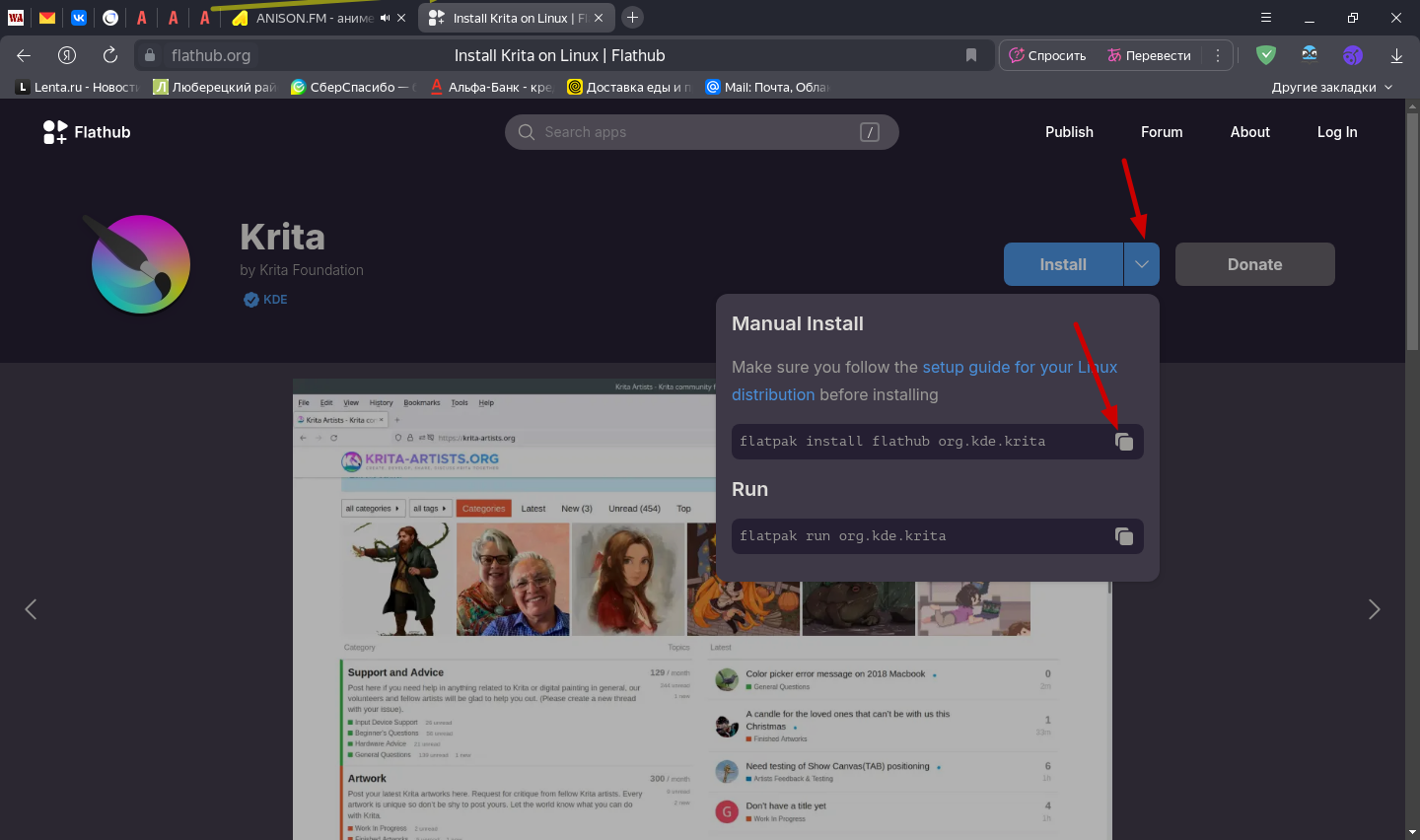Focus the flathub.org address bar
Screen dimensions: 1420x840
562,55
